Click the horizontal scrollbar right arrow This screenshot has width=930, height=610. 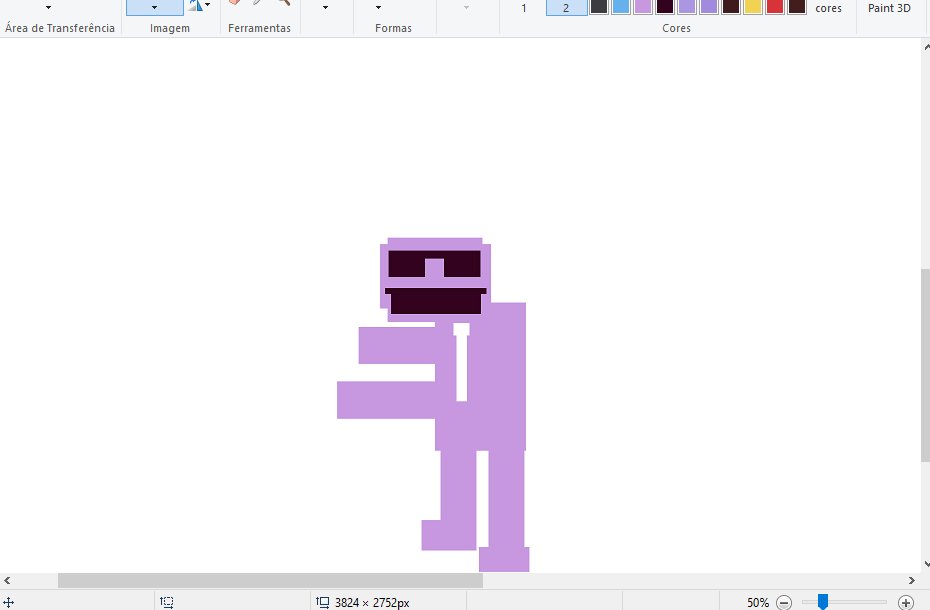tap(912, 580)
